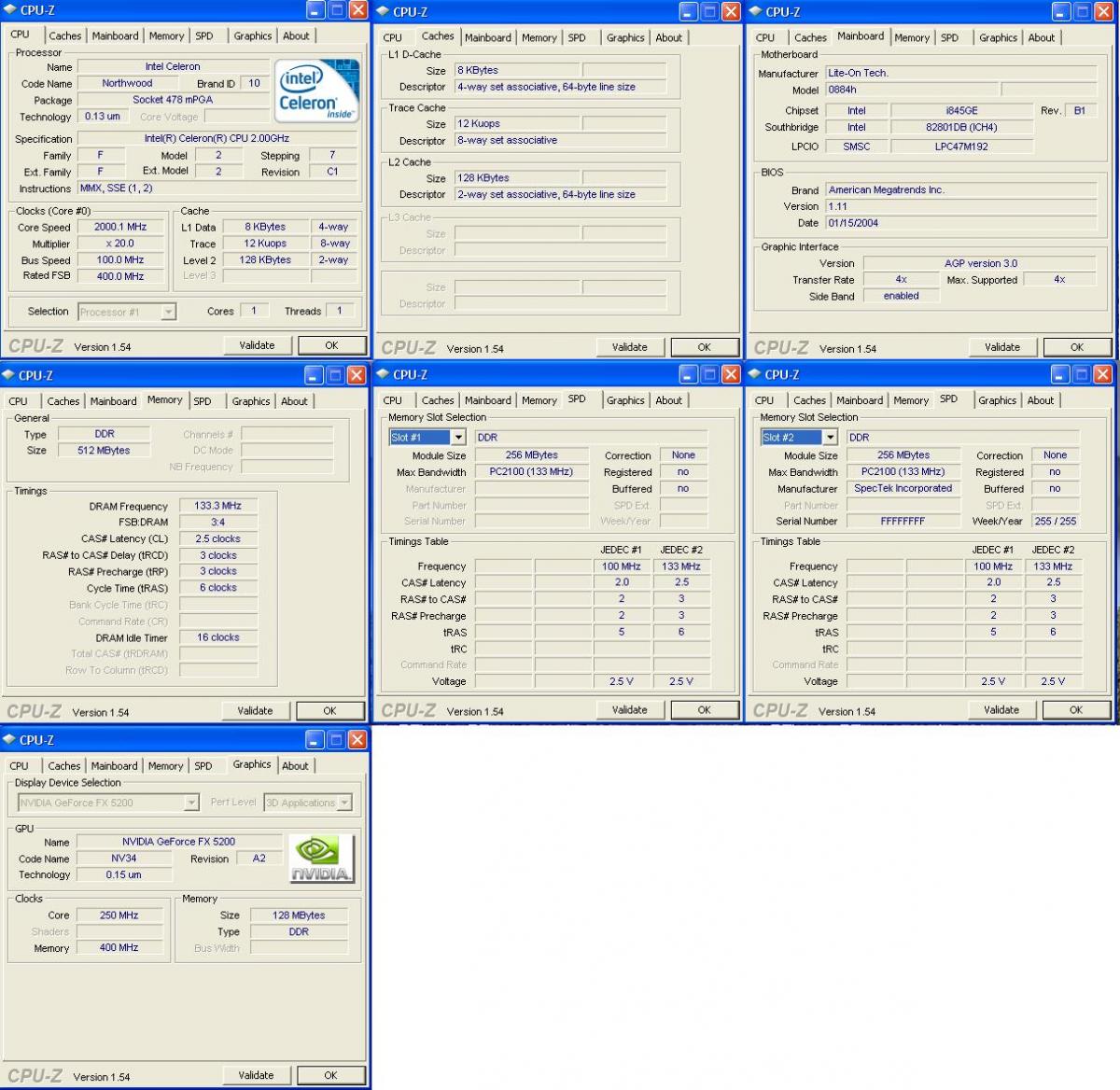The height and width of the screenshot is (1090, 1120).
Task: Click Validate in the Intel Celeron processor window
Action: click(258, 345)
